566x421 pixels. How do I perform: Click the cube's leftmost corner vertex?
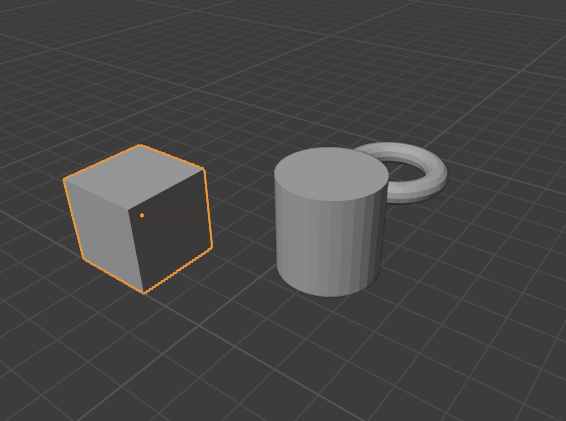(64, 179)
